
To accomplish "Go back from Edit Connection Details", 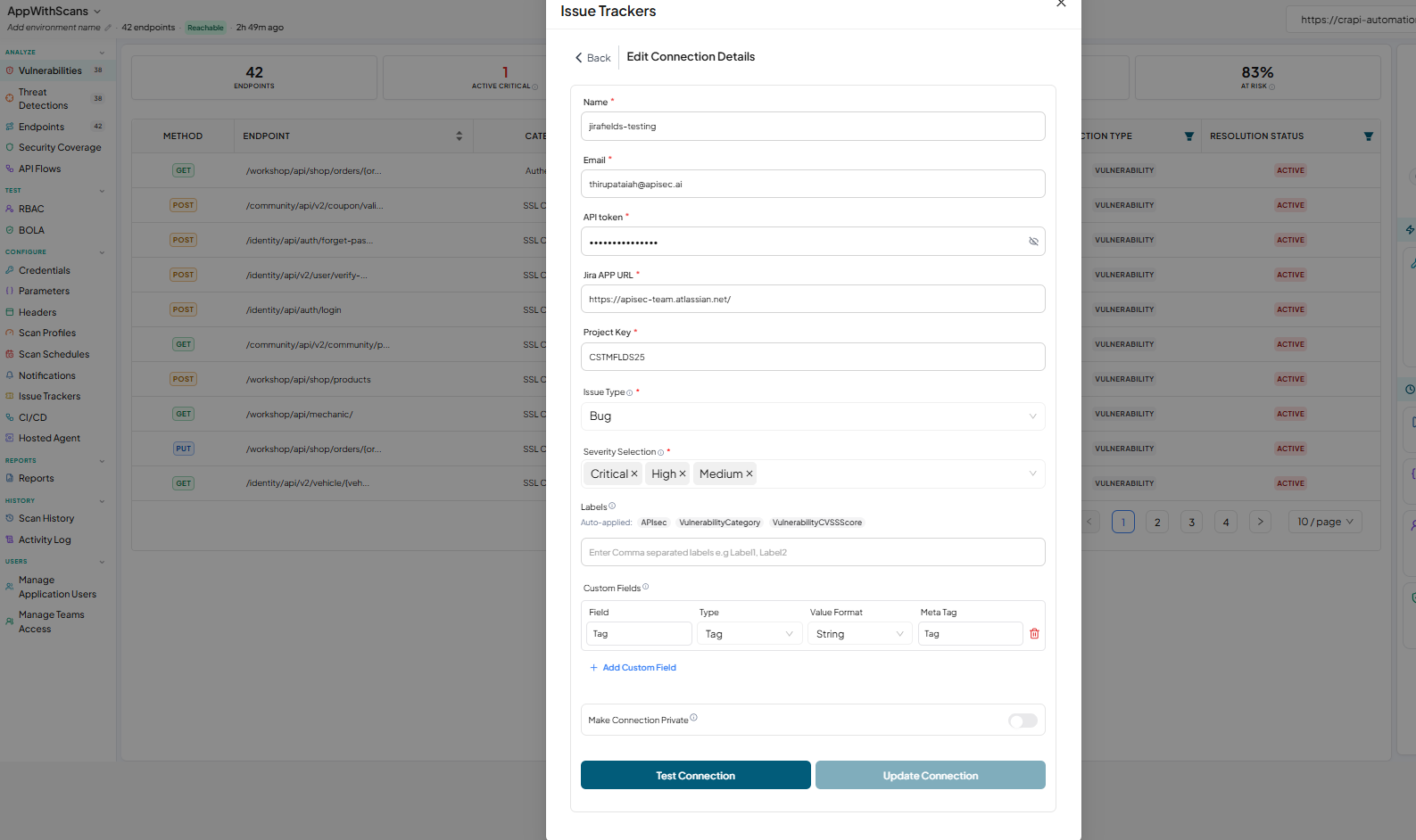I will (x=592, y=58).
